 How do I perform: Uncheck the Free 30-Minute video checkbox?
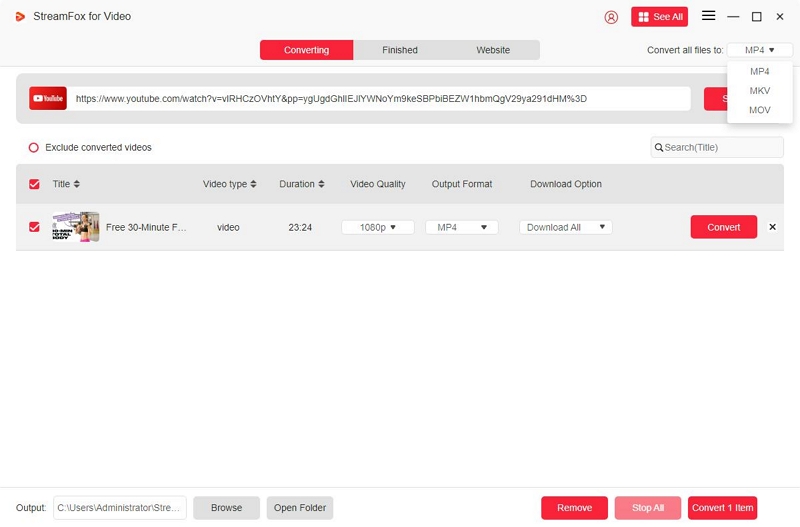point(34,227)
